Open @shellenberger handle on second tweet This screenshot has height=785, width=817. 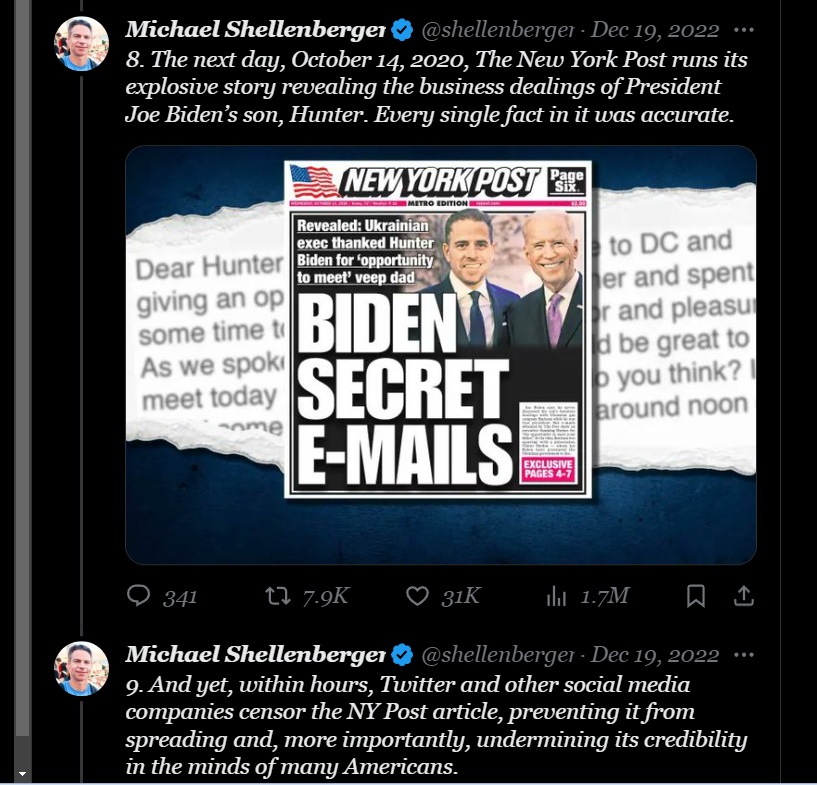[497, 655]
